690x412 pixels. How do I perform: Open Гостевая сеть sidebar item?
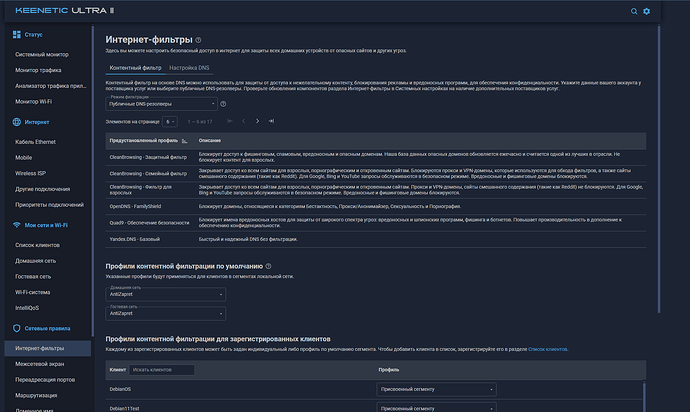coord(33,276)
